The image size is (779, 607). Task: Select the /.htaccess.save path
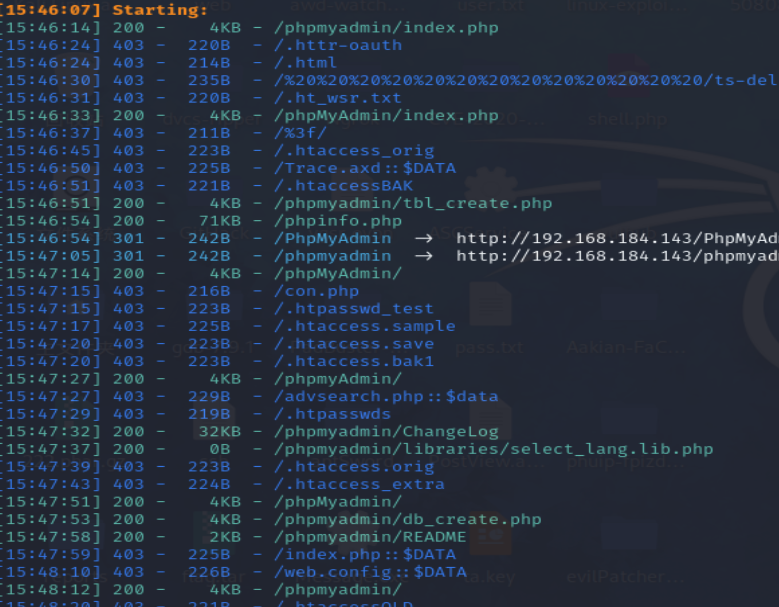tap(354, 344)
